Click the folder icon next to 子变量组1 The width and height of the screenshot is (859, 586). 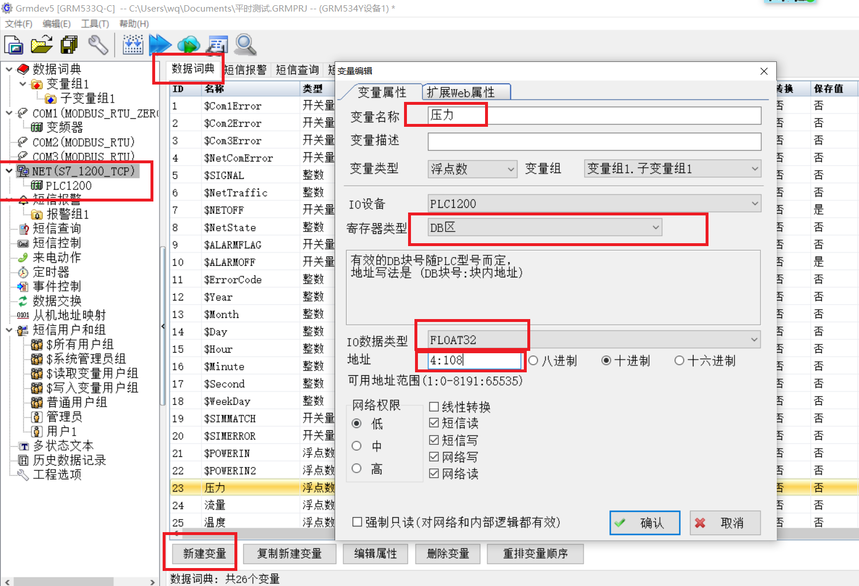(x=50, y=99)
